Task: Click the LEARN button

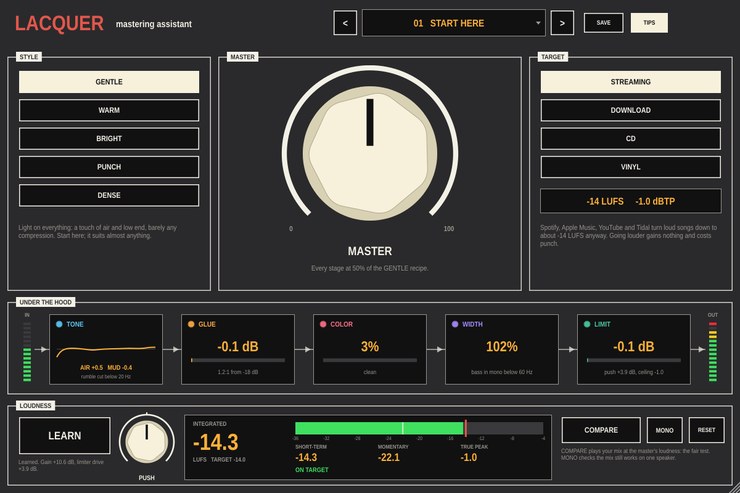Action: 65,435
